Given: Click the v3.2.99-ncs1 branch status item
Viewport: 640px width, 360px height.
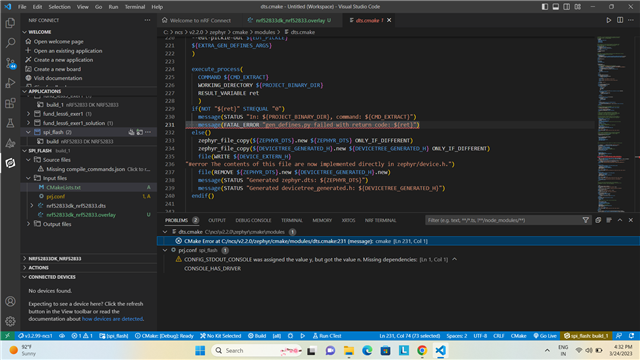Looking at the screenshot, I should [x=35, y=336].
